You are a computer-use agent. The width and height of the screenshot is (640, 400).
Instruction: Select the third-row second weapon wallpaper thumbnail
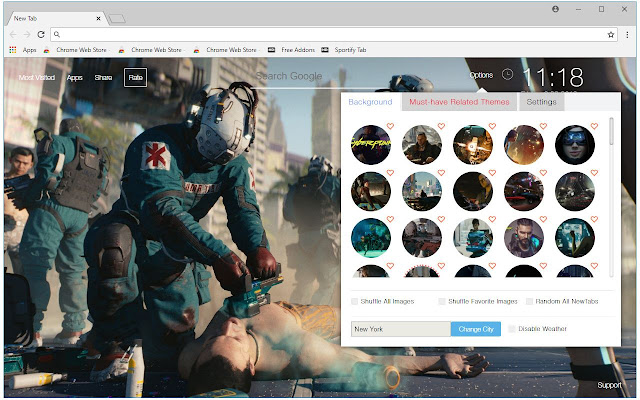[422, 238]
